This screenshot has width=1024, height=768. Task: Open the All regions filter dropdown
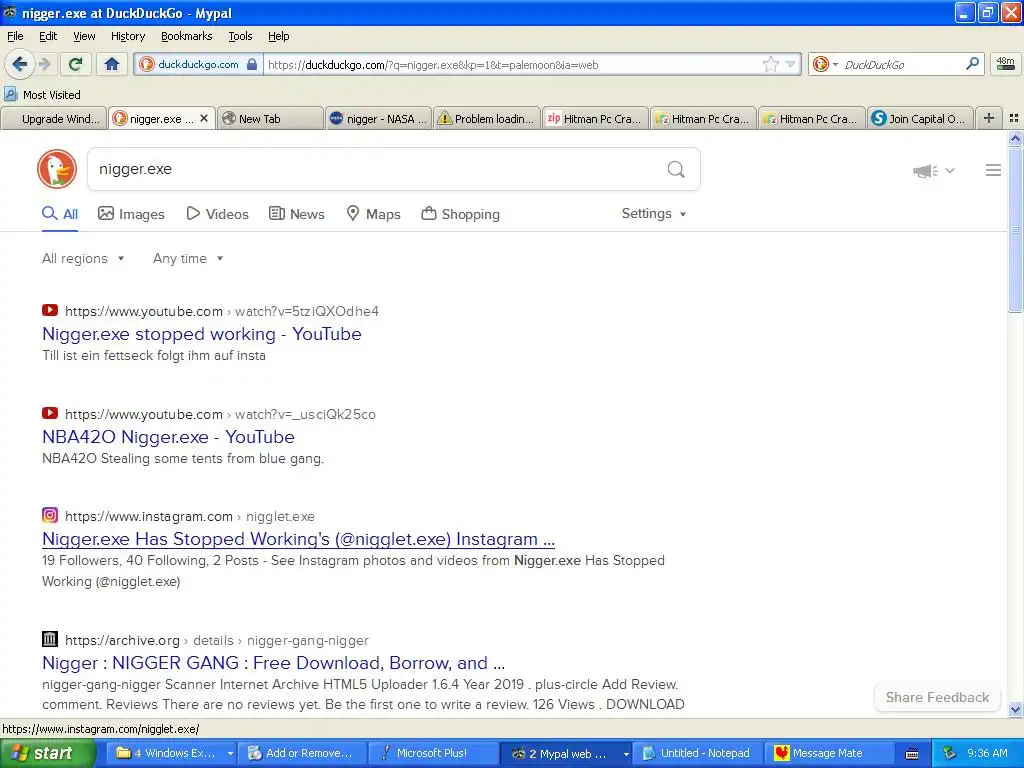click(83, 259)
